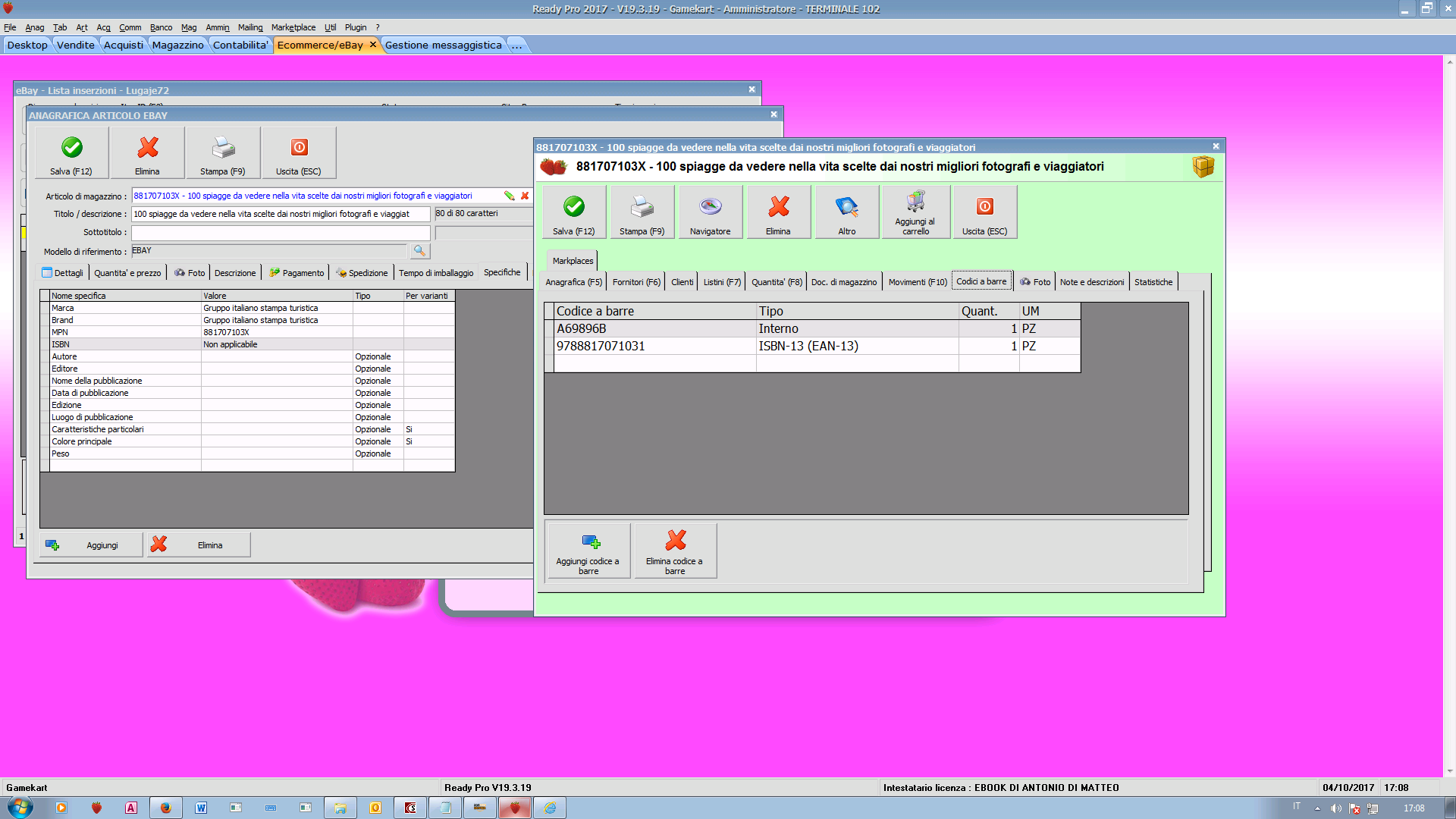
Task: Click the green edit pencil beside Articolo di magazzino
Action: (509, 196)
